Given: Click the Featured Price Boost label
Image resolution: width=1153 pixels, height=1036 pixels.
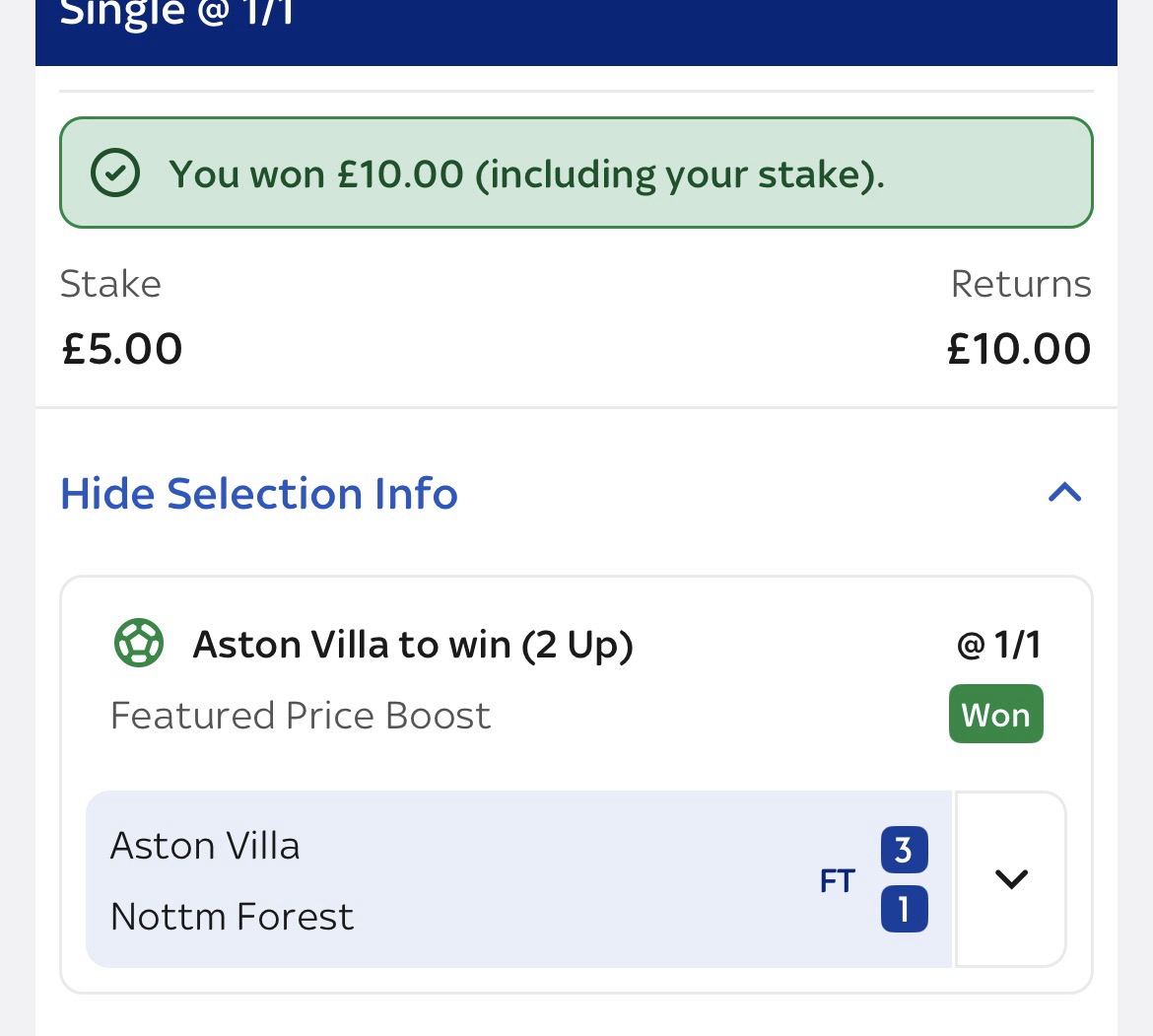Looking at the screenshot, I should (301, 716).
